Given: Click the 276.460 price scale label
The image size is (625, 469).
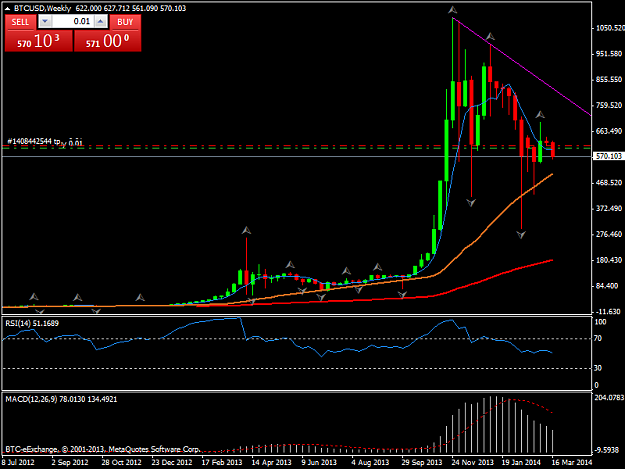Looking at the screenshot, I should pos(609,234).
